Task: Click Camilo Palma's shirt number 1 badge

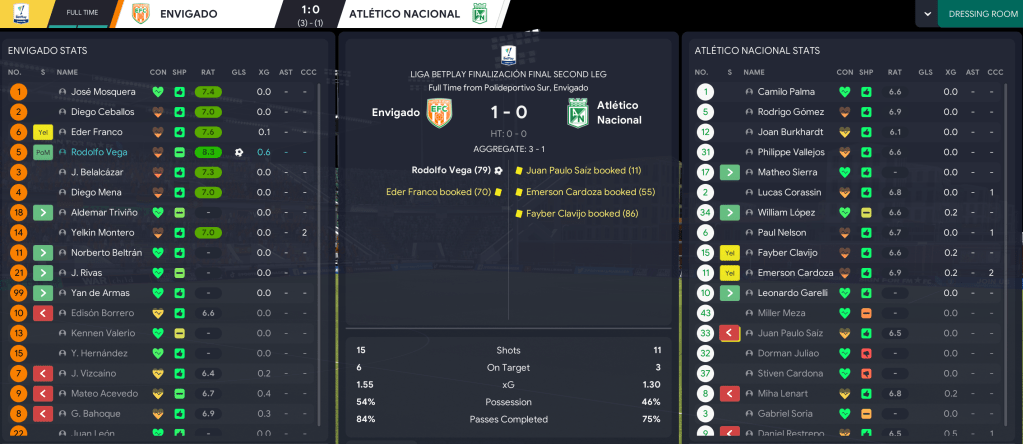Action: click(x=705, y=92)
